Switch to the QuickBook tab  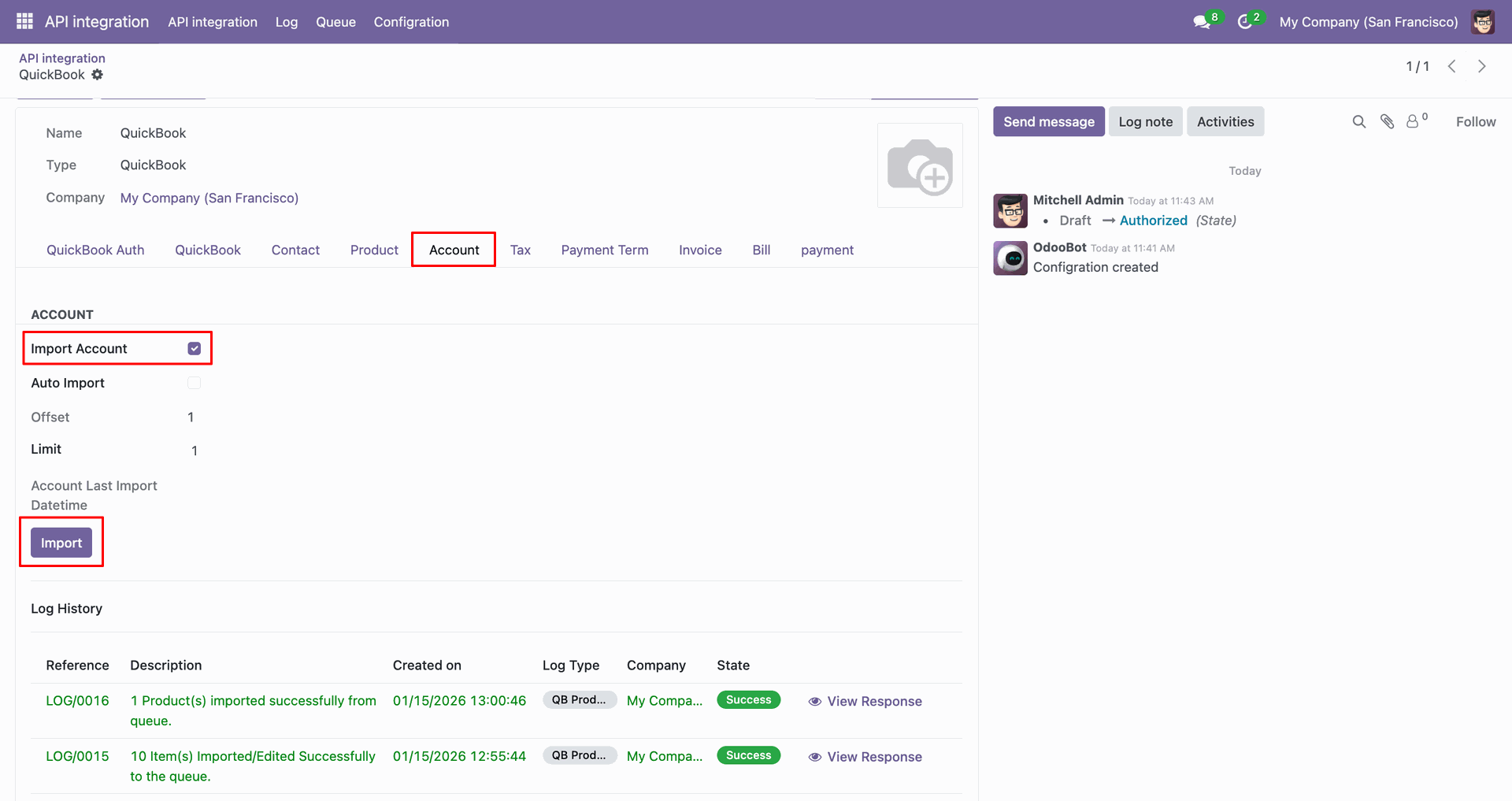208,250
